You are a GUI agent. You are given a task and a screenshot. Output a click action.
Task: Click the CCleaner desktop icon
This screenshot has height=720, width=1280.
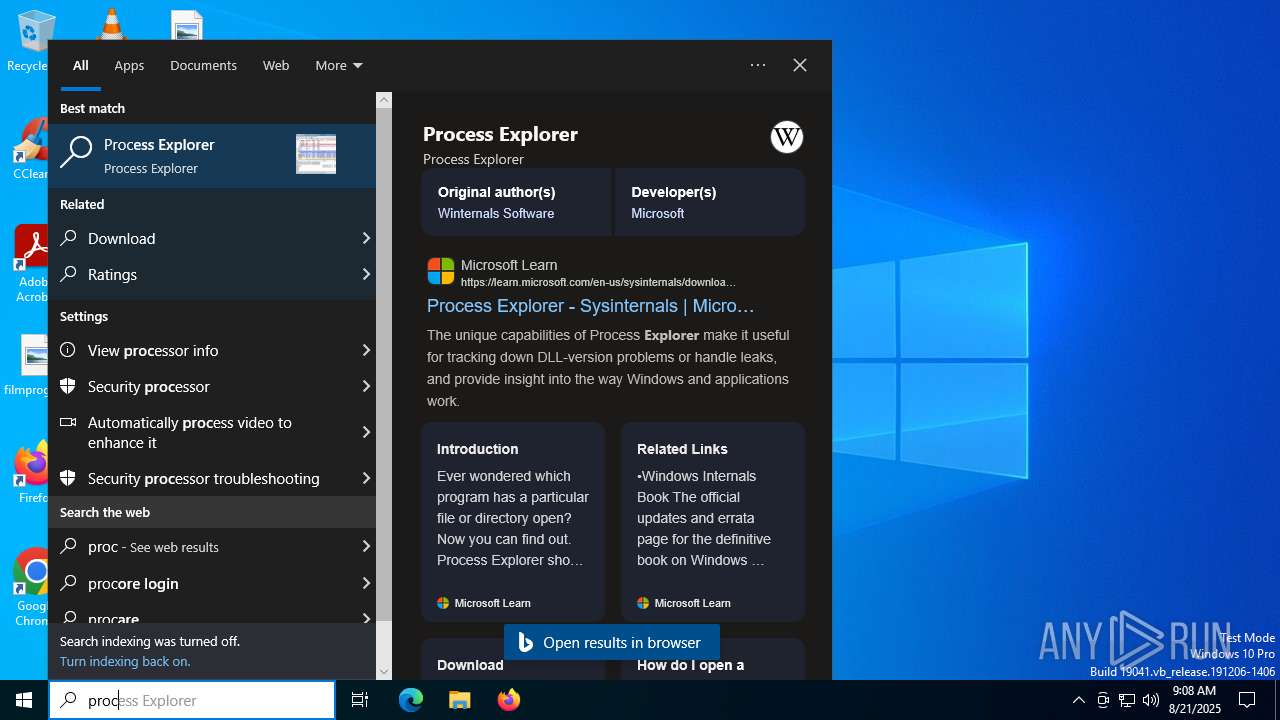(x=30, y=150)
